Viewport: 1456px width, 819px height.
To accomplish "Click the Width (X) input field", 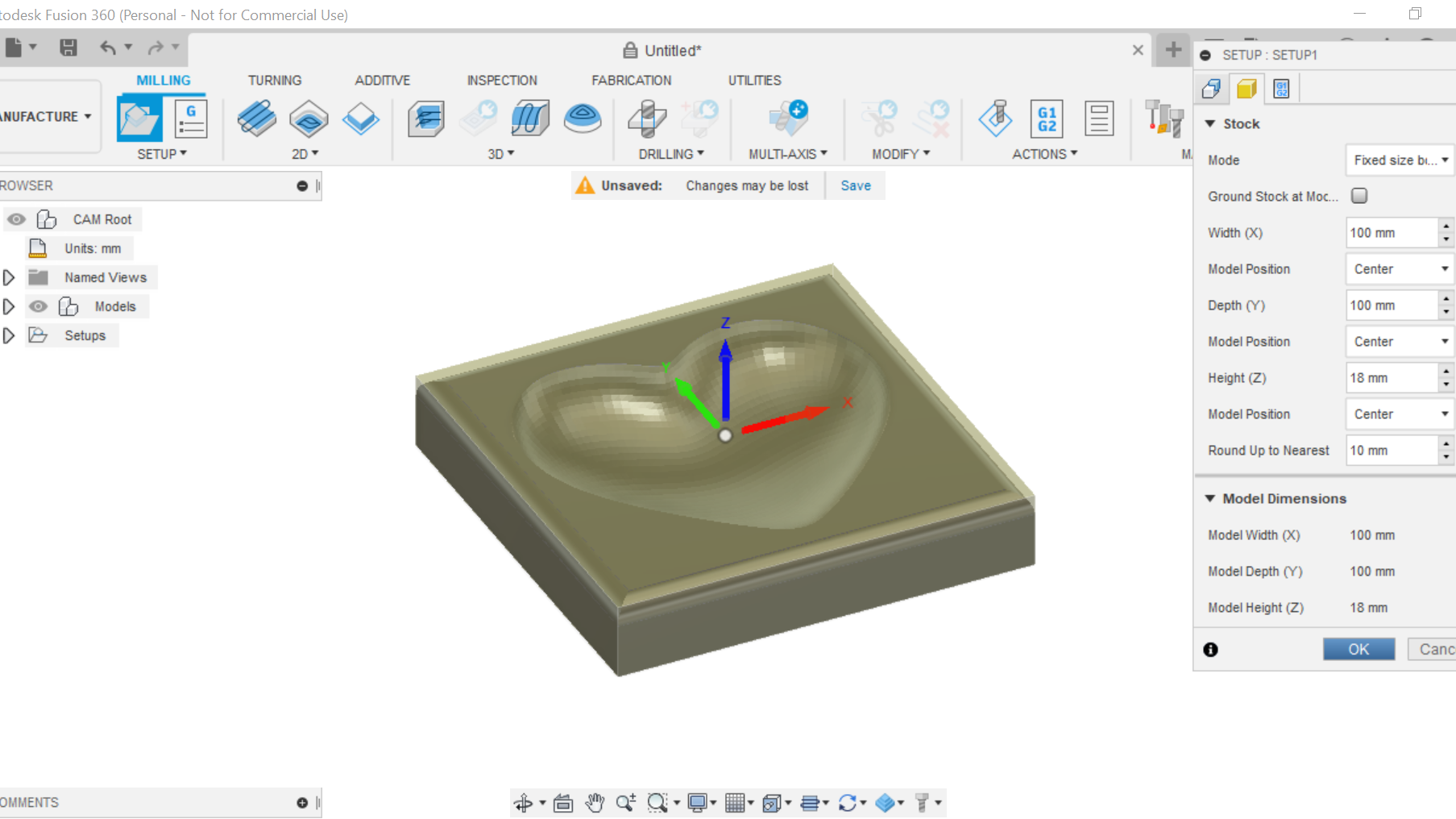I will click(x=1392, y=233).
